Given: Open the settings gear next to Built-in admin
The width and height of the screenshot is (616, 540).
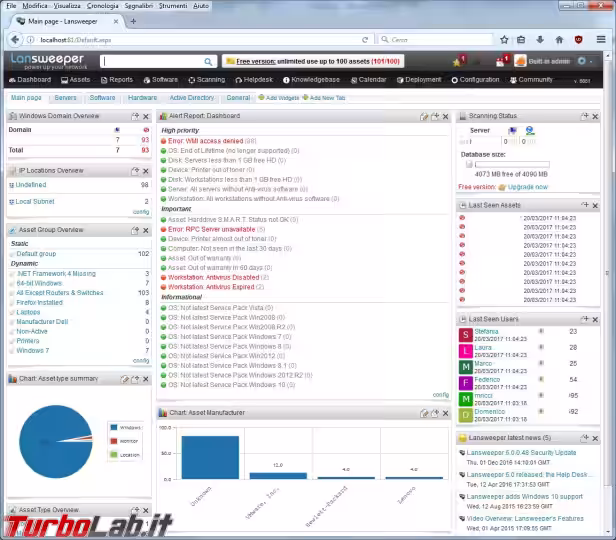Looking at the screenshot, I should click(582, 61).
